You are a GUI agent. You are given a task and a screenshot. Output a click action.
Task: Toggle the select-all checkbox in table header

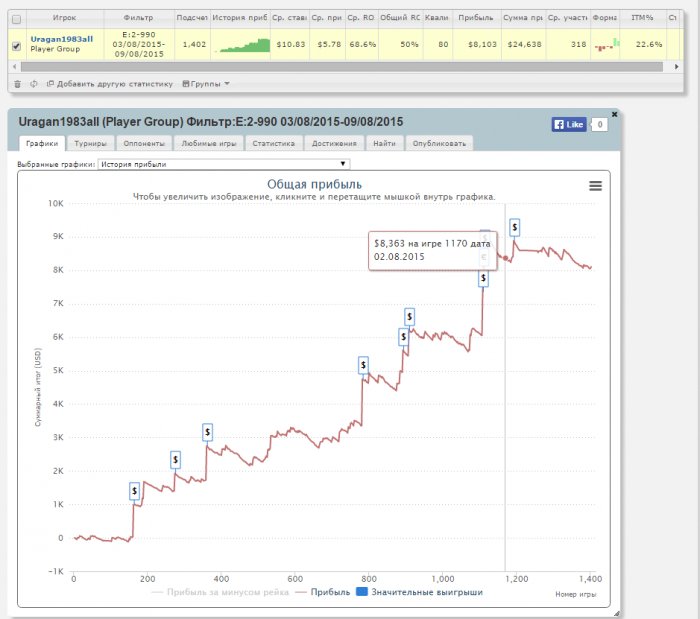15,19
